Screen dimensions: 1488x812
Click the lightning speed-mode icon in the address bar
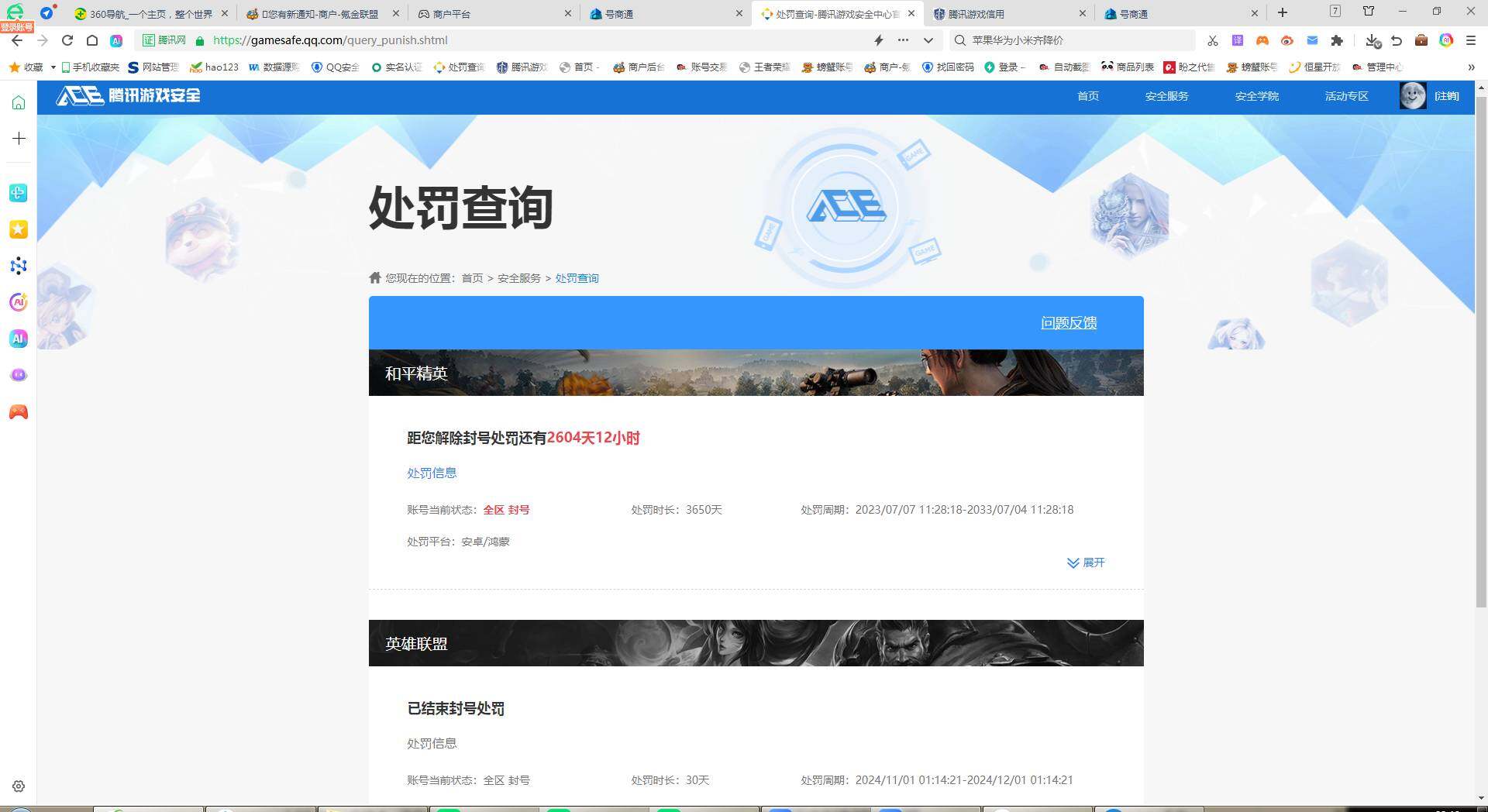click(879, 40)
